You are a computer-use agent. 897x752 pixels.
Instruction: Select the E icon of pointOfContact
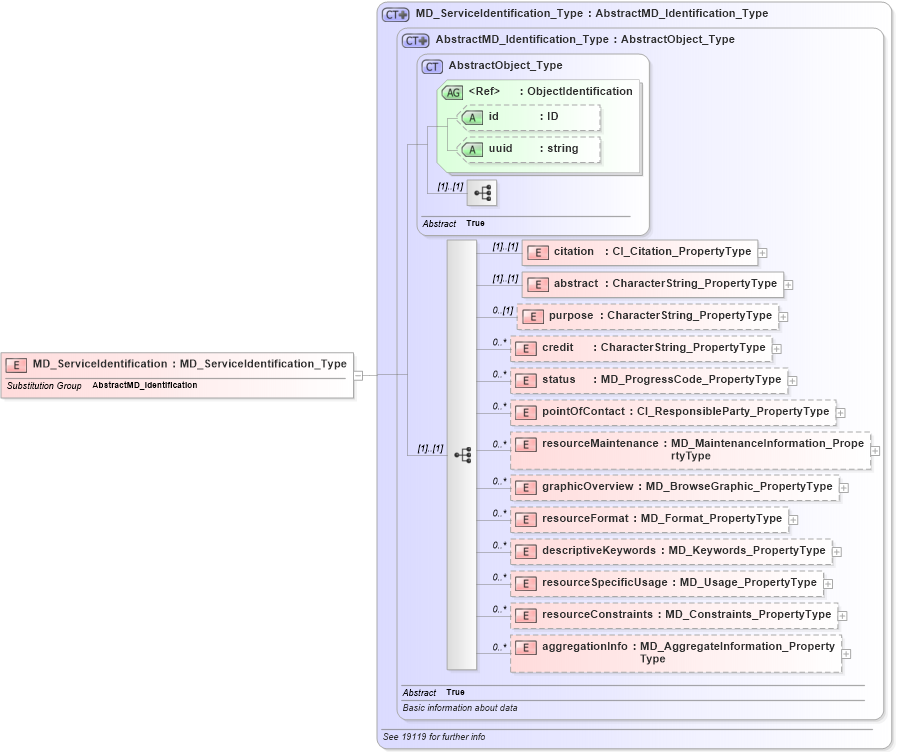(x=526, y=411)
